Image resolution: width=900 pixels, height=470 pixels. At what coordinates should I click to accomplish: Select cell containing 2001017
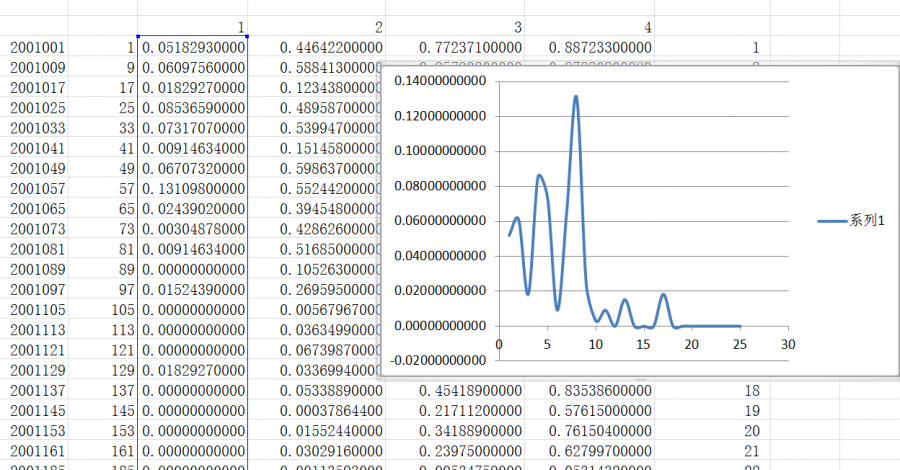(34, 87)
